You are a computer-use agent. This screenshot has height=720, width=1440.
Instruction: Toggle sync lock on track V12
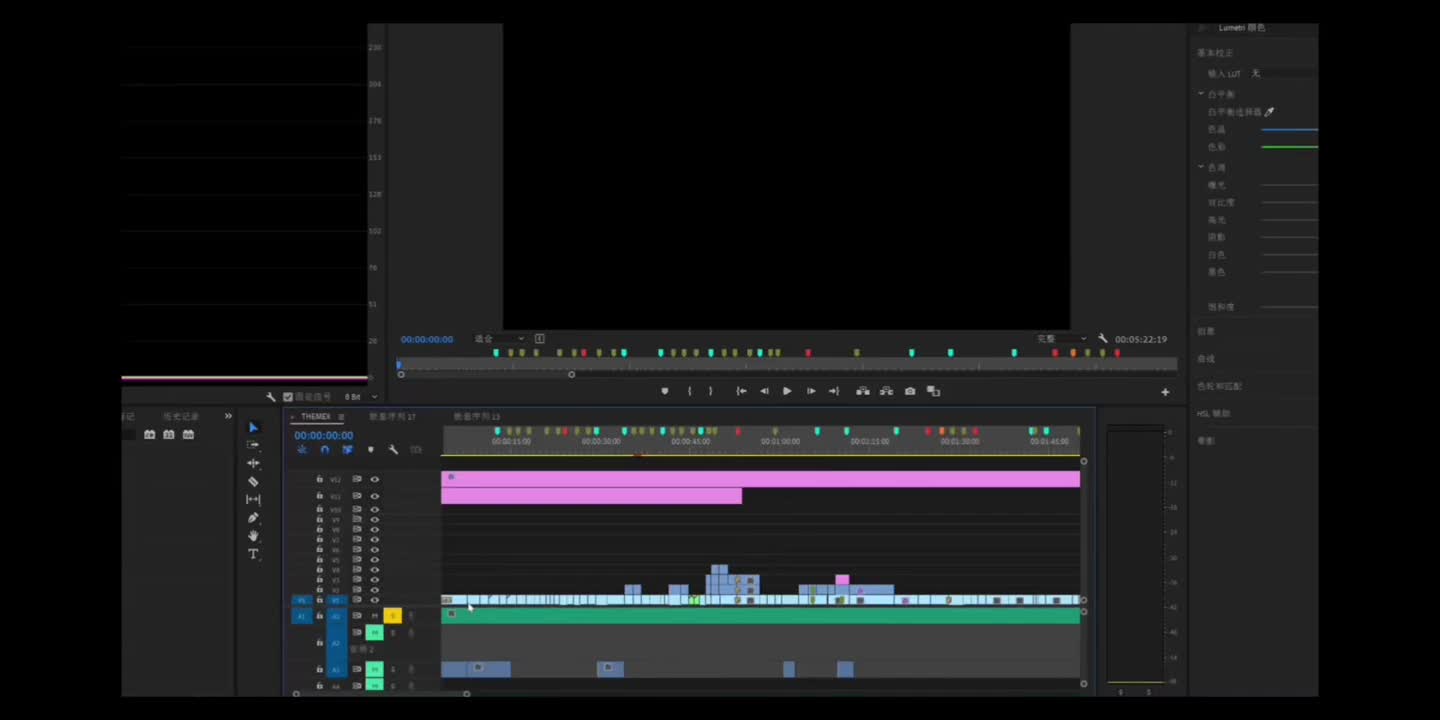point(357,479)
